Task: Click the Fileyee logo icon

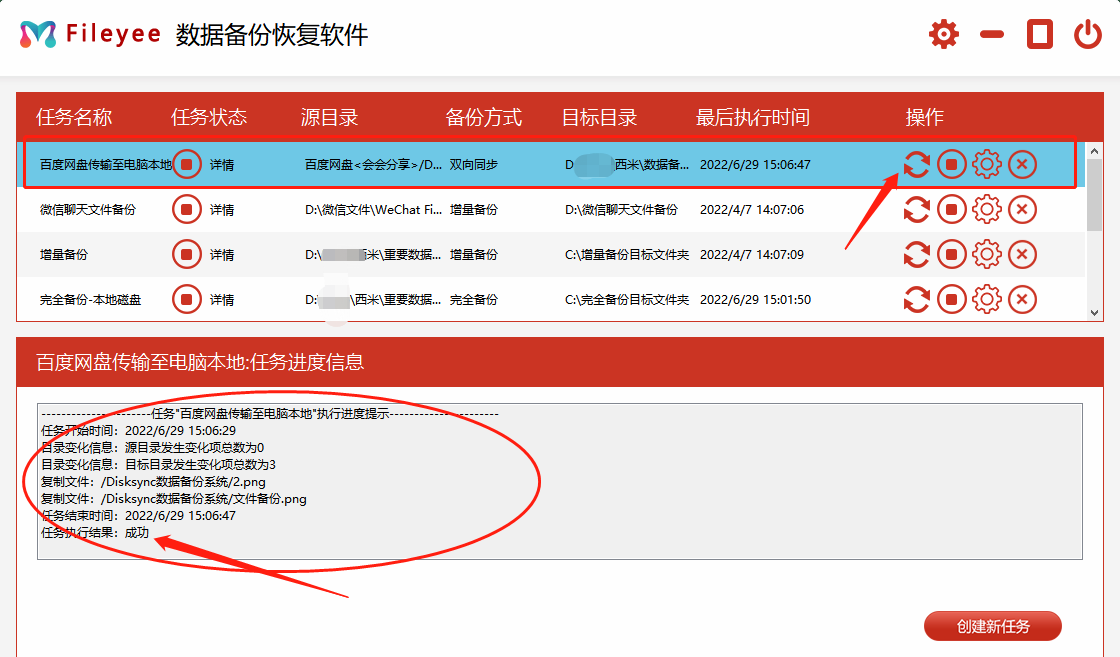Action: click(x=38, y=33)
